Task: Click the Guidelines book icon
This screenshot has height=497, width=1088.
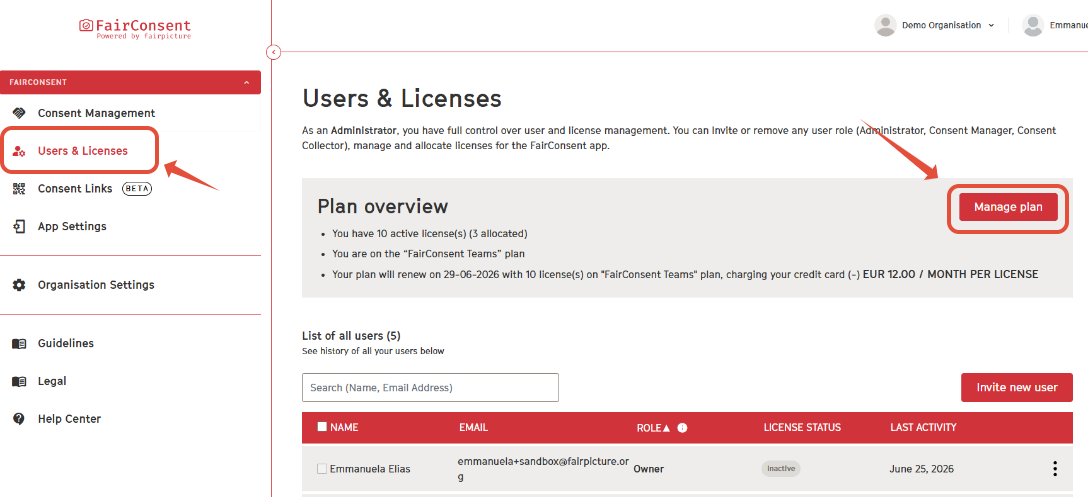Action: click(x=19, y=344)
